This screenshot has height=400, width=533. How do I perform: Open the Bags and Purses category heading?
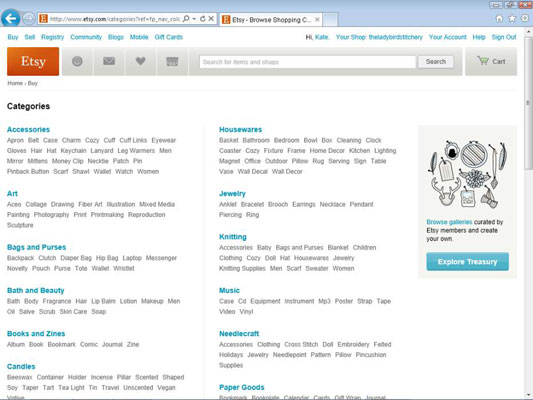(x=37, y=247)
